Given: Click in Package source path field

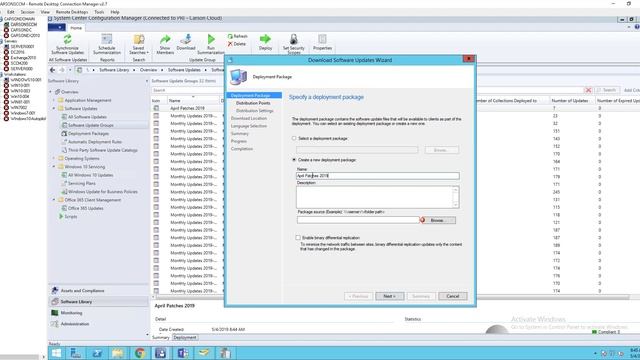Looking at the screenshot, I should (358, 220).
